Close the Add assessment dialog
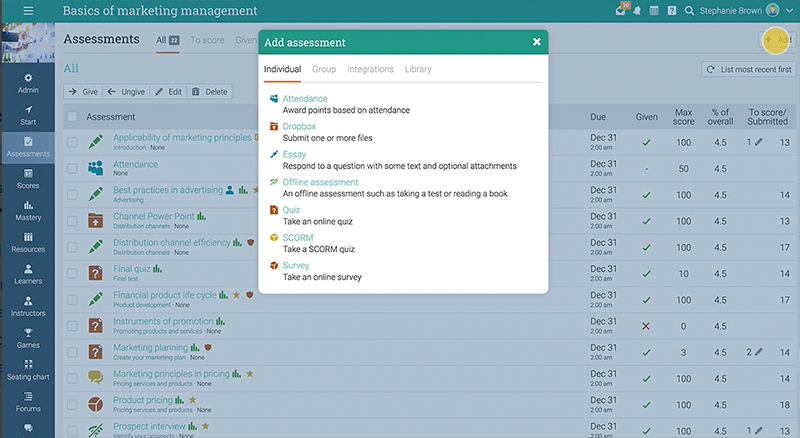Image resolution: width=800 pixels, height=438 pixels. pos(537,42)
